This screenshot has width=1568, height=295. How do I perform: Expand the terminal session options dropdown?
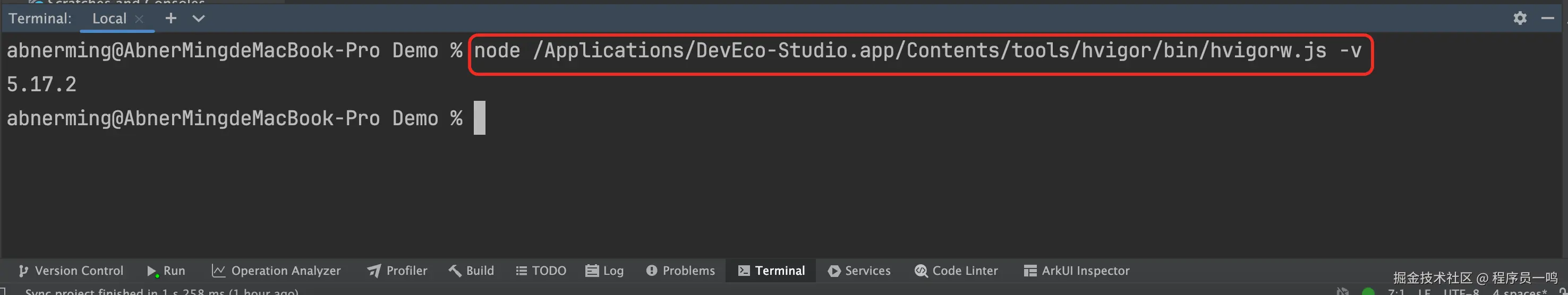199,18
